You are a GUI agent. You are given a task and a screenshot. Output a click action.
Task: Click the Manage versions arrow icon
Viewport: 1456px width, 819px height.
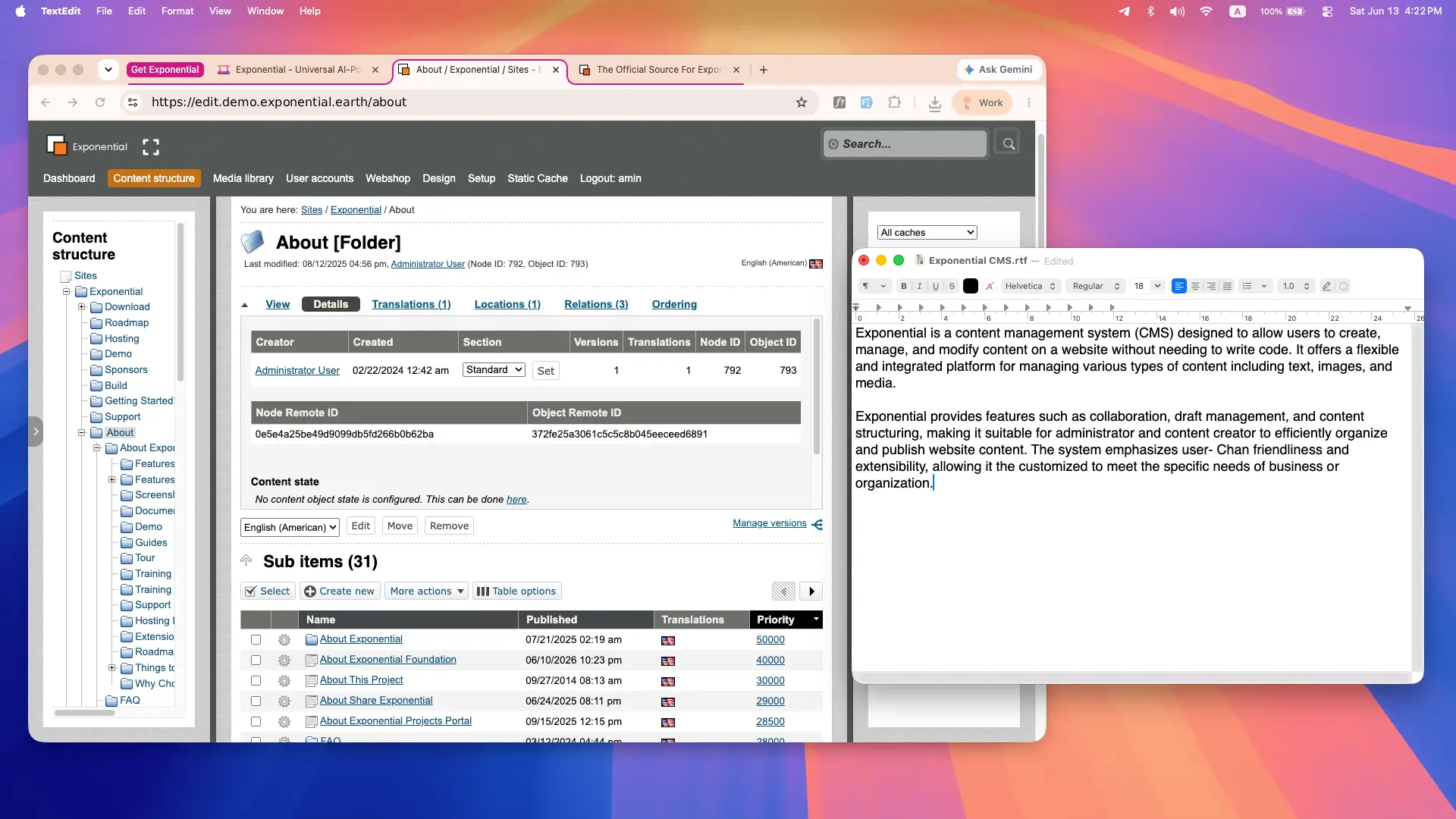point(817,524)
